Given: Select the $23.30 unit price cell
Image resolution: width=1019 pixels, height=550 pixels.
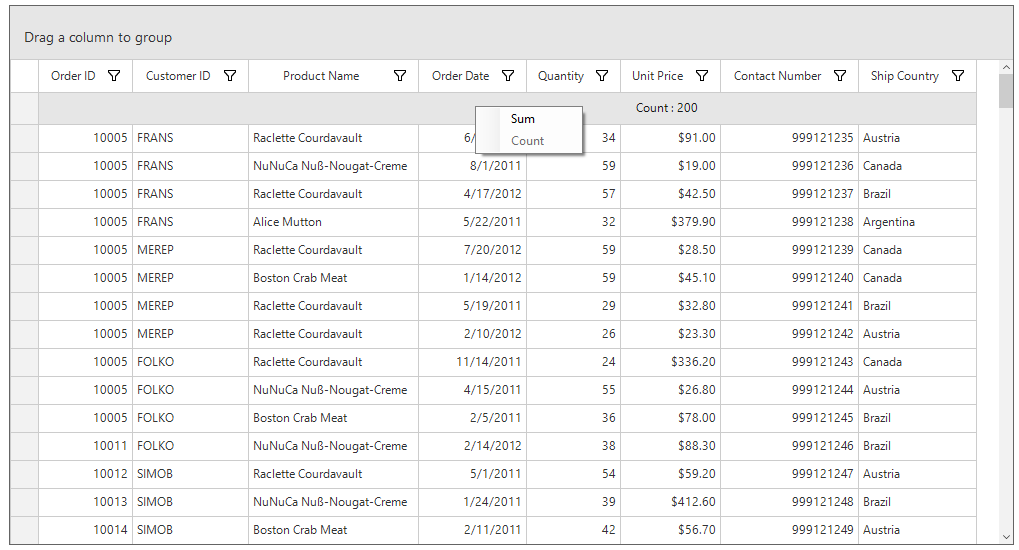Looking at the screenshot, I should tap(670, 334).
